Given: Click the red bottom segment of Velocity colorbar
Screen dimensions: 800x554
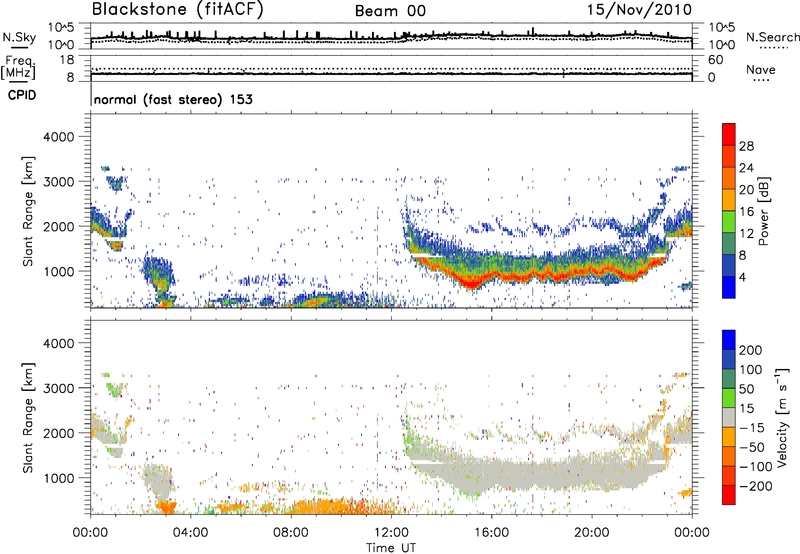Looking at the screenshot, I should point(729,495).
